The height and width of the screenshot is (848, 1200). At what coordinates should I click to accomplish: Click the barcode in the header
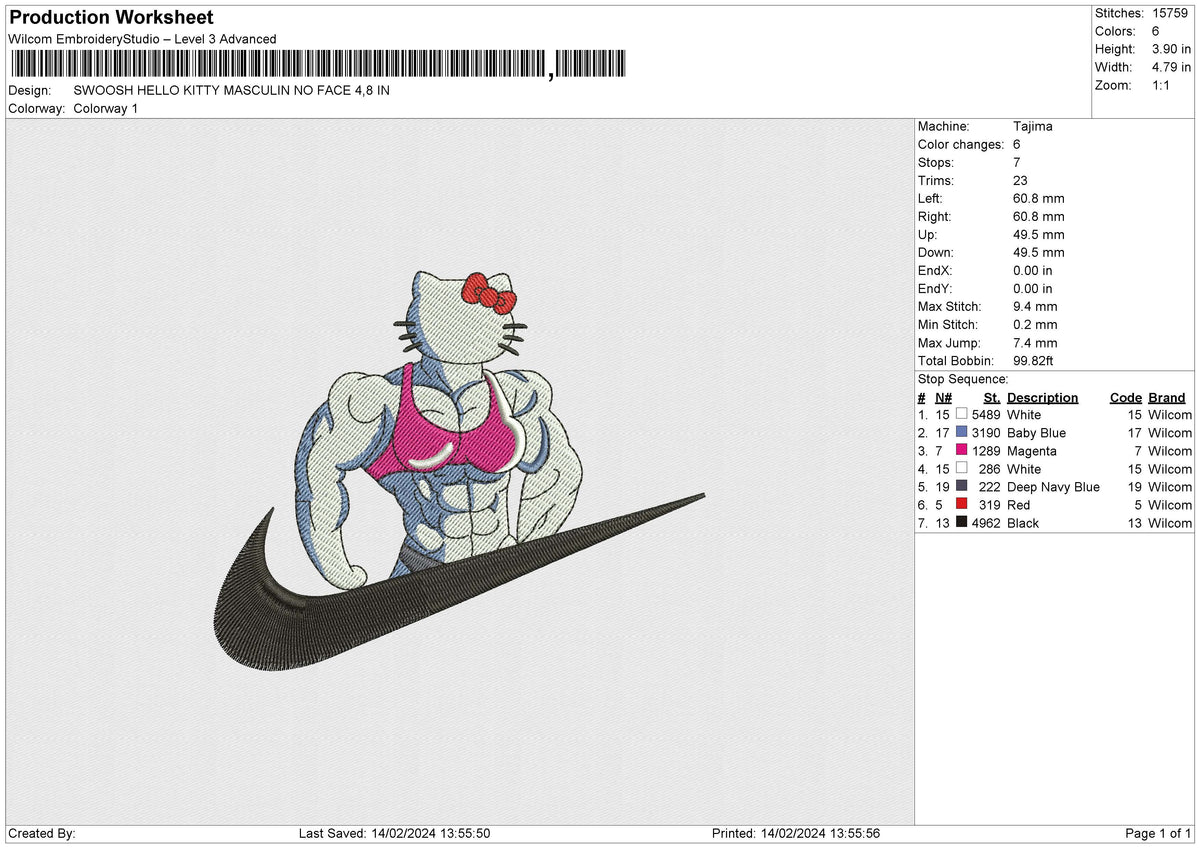pyautogui.click(x=319, y=65)
